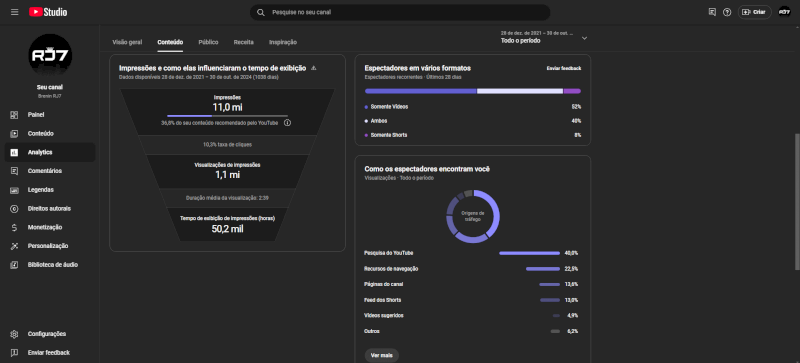Click the Somente Shorts purple bar segment
The height and width of the screenshot is (363, 800).
pyautogui.click(x=572, y=91)
